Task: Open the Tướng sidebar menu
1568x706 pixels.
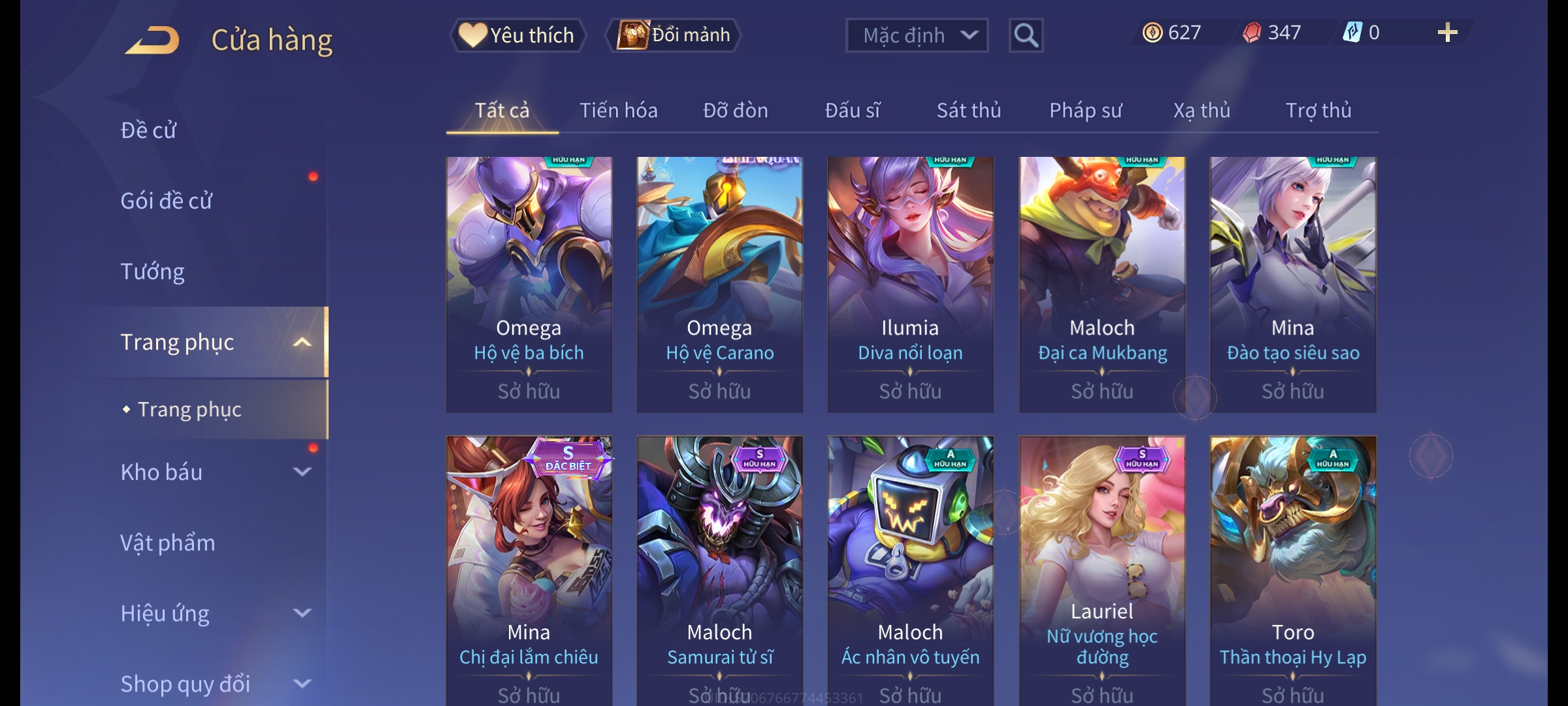Action: [153, 271]
